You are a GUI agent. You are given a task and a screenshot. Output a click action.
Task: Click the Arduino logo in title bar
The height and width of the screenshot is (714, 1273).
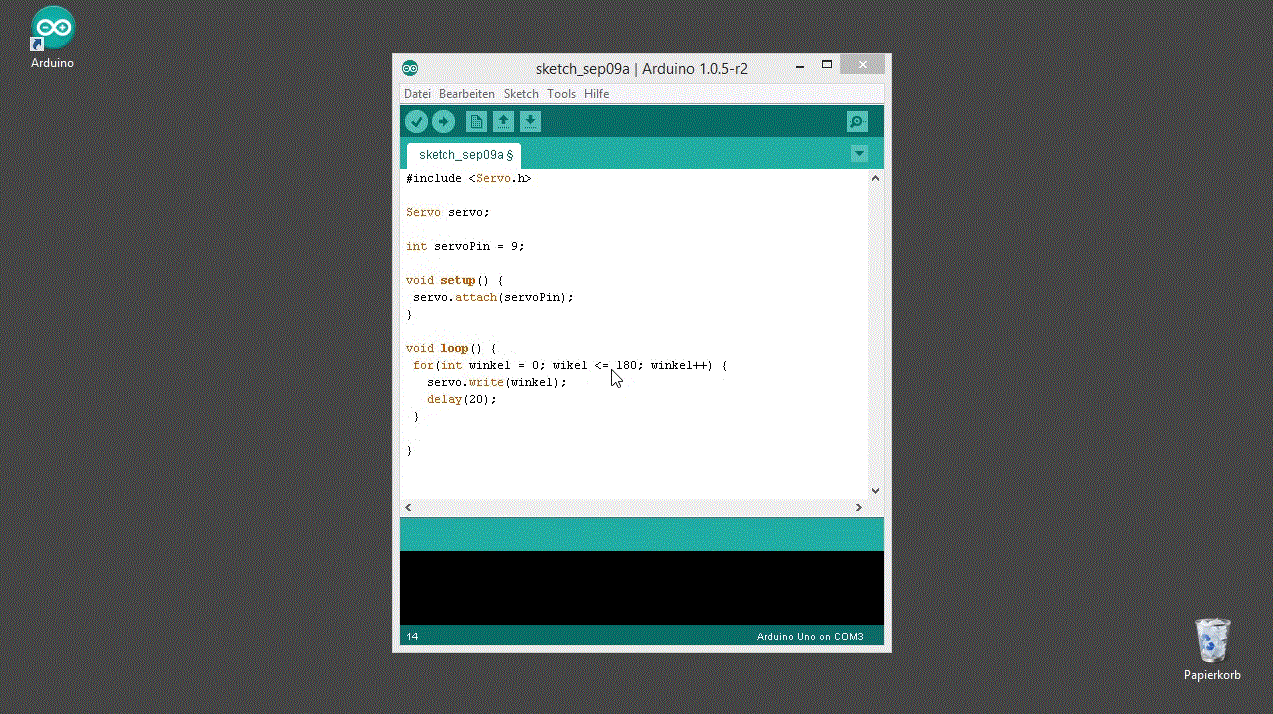[410, 68]
